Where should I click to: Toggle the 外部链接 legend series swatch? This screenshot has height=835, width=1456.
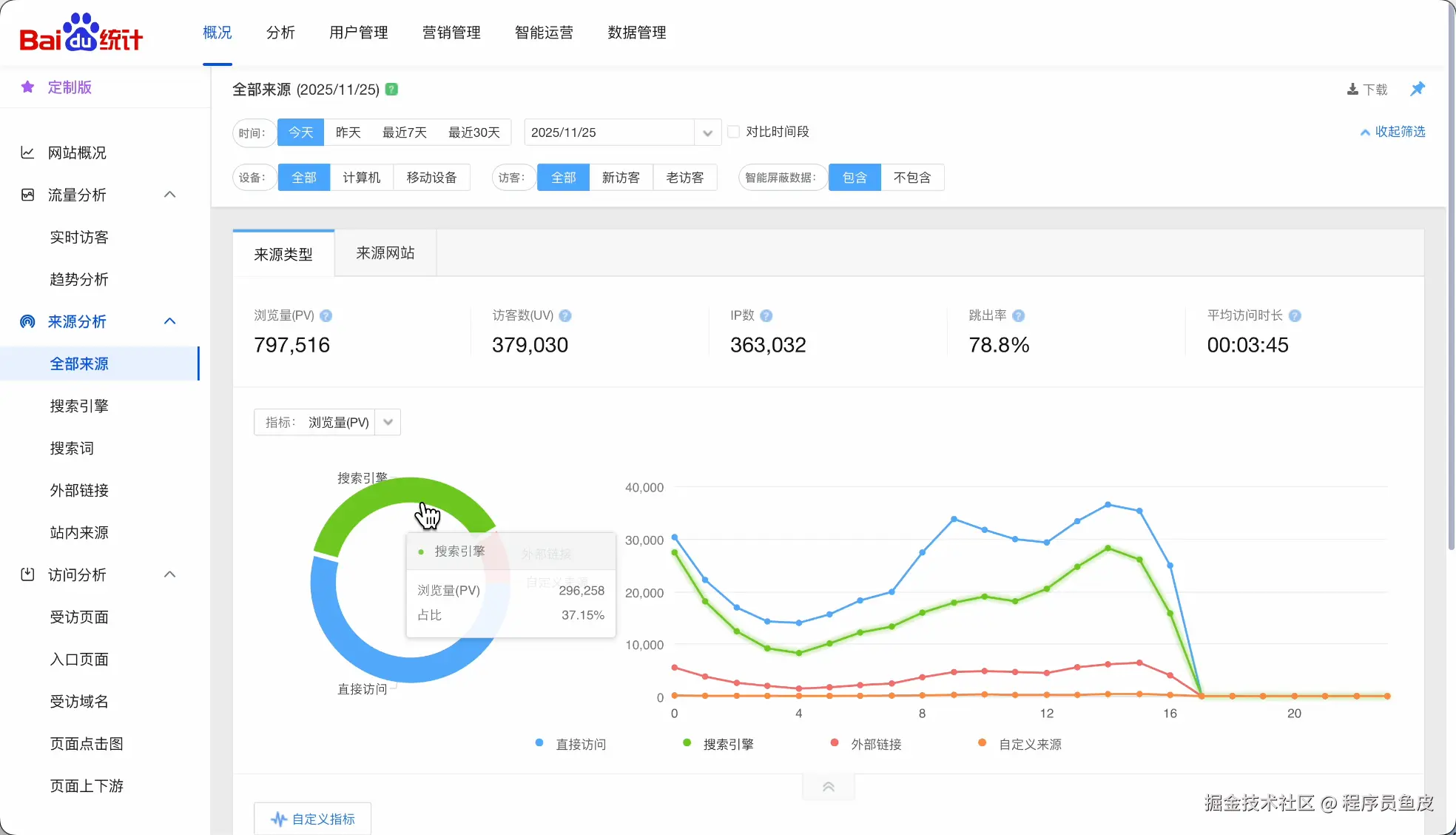pyautogui.click(x=835, y=743)
